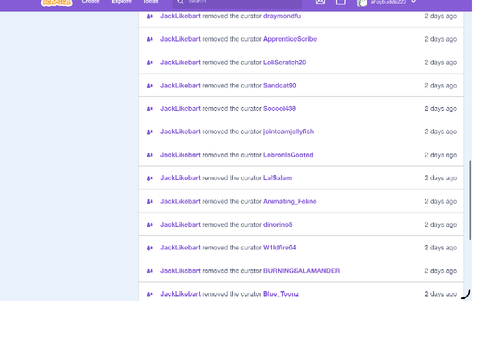Image resolution: width=480 pixels, height=360 pixels.
Task: Click curator-removed icon in dinorino5 row
Action: (x=150, y=225)
